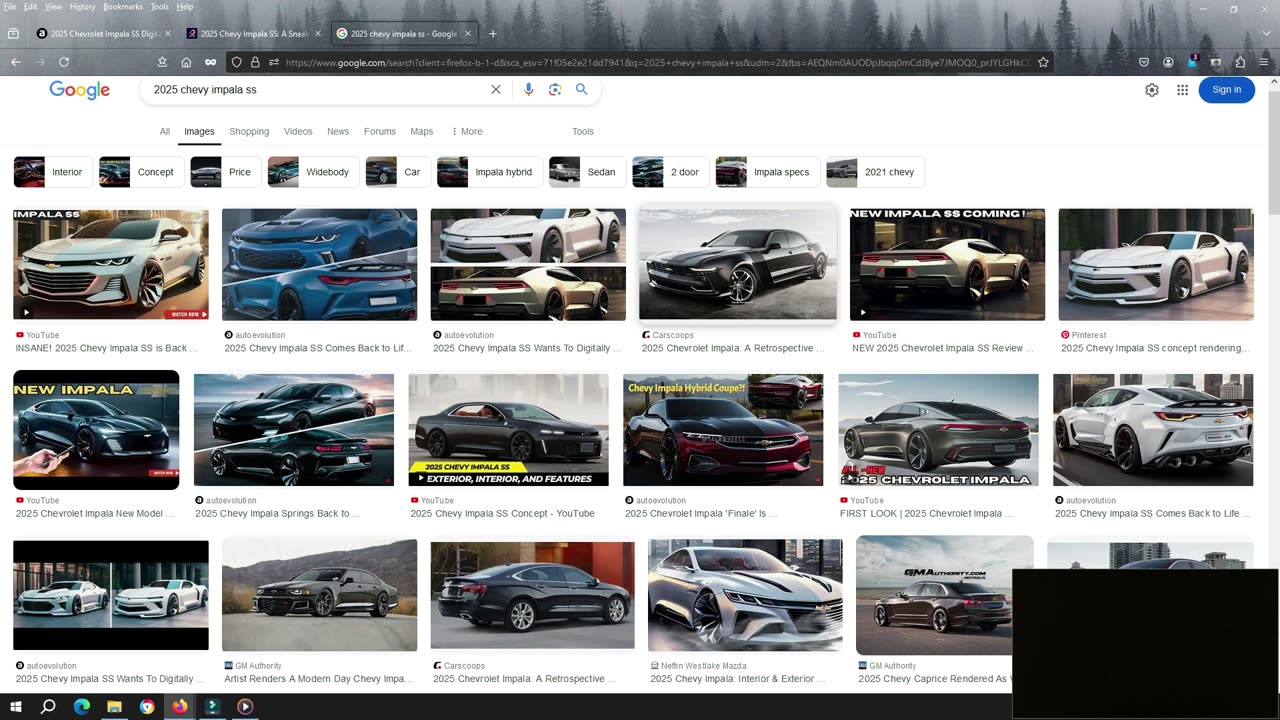Open the Firefox hamburger menu

pos(1264,62)
